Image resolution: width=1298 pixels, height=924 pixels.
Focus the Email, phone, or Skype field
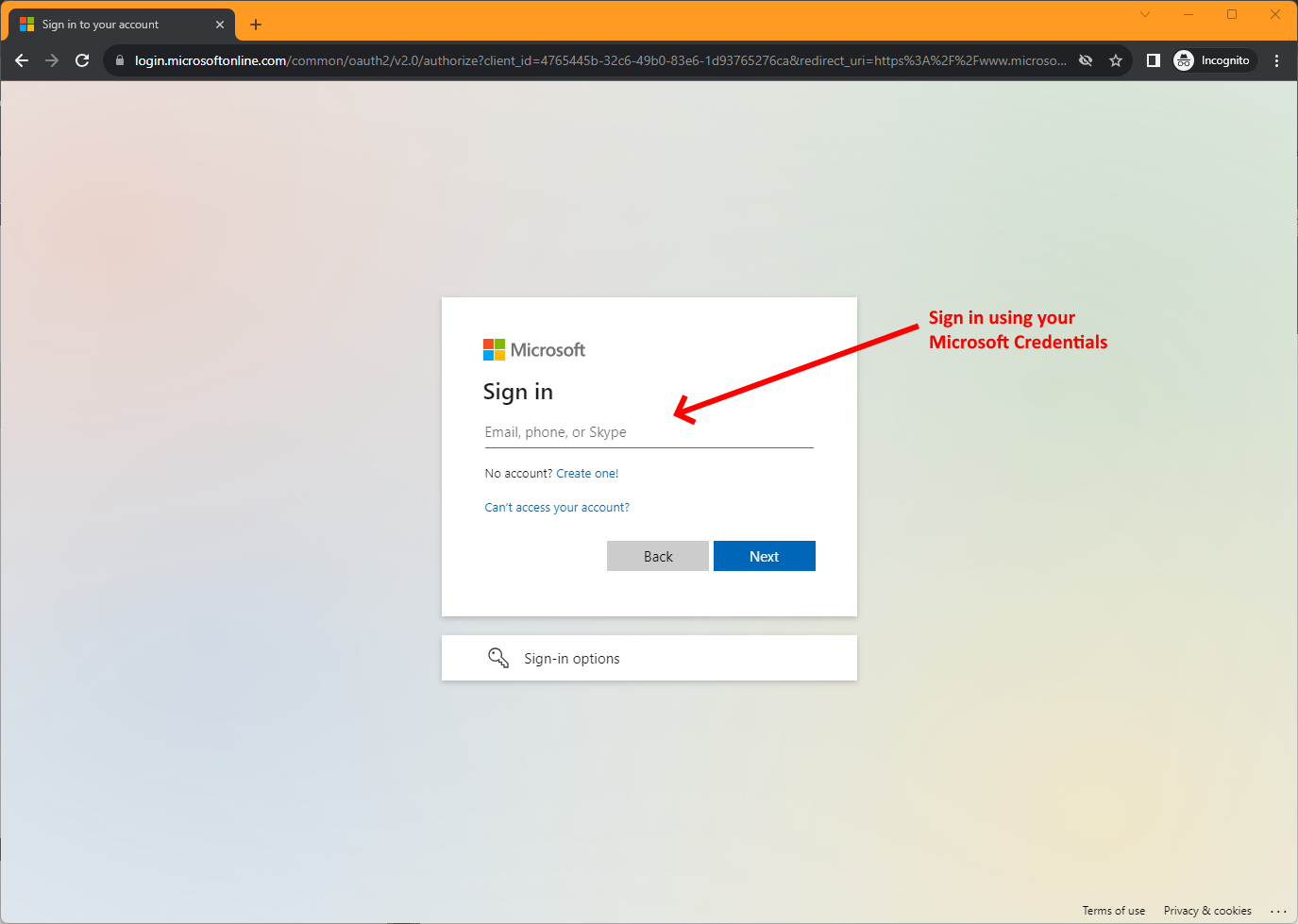pyautogui.click(x=649, y=432)
